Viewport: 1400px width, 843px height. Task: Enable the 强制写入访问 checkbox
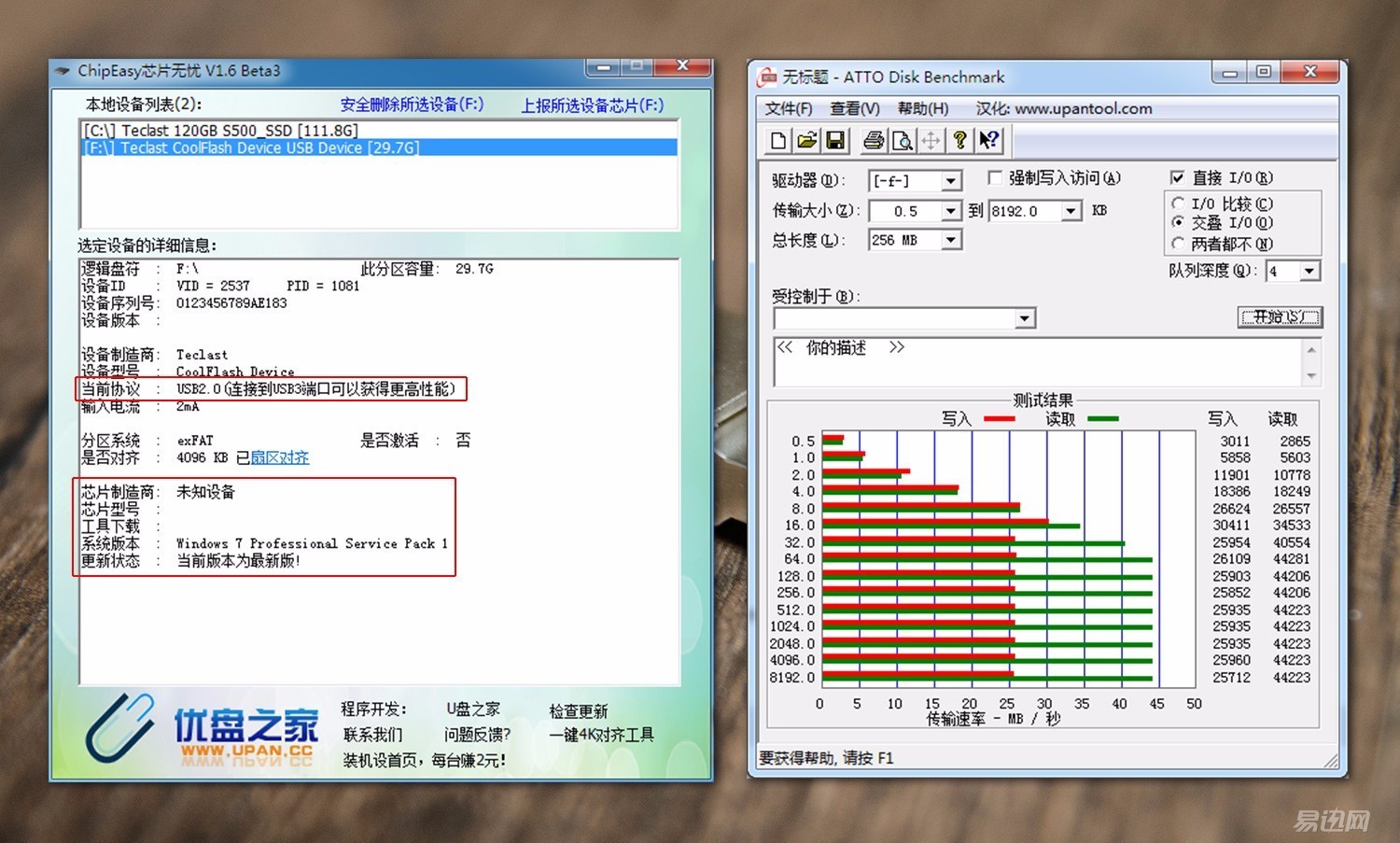995,177
